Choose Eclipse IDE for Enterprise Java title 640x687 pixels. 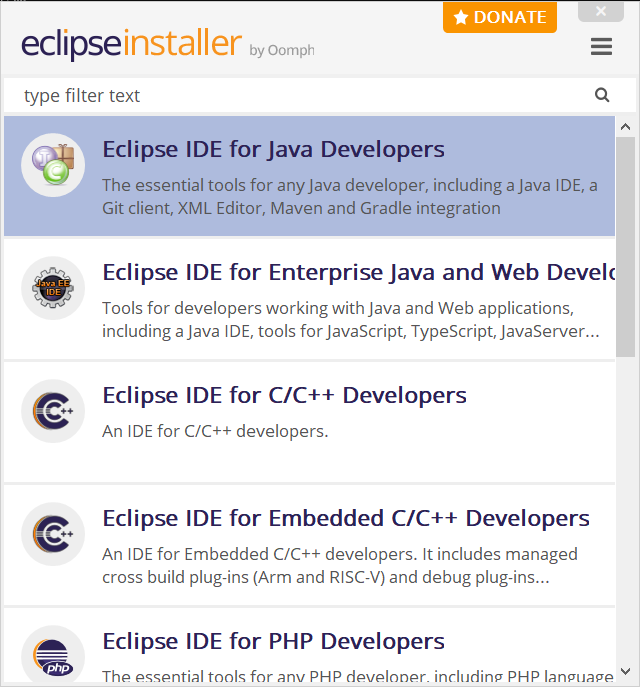point(358,273)
